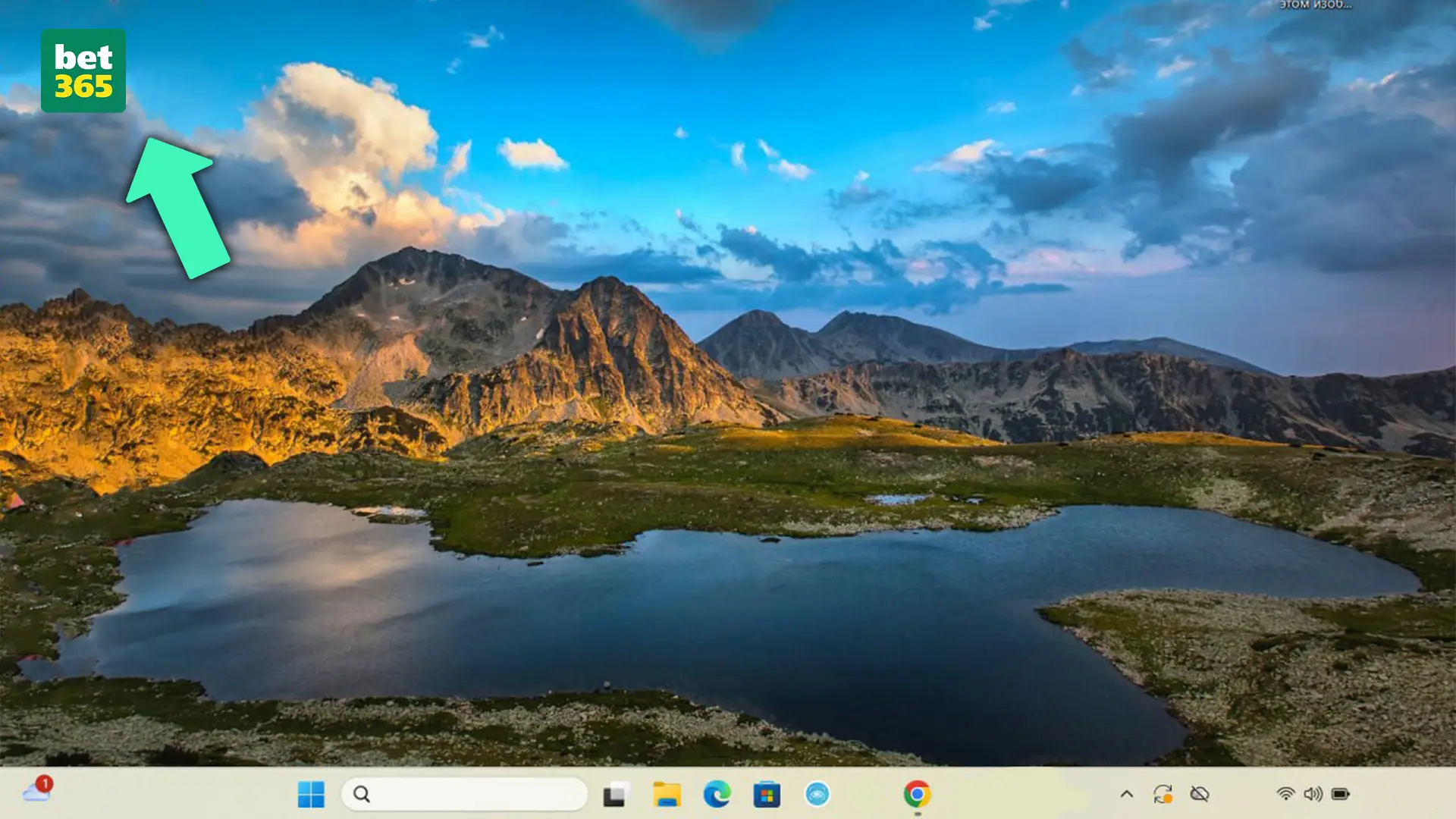1456x819 pixels.
Task: Click the crossed-out cloud tray icon
Action: [x=1200, y=794]
